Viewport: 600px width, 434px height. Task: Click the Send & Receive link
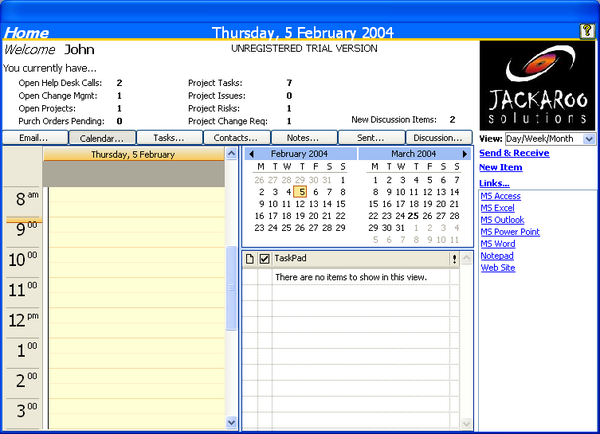coord(514,153)
